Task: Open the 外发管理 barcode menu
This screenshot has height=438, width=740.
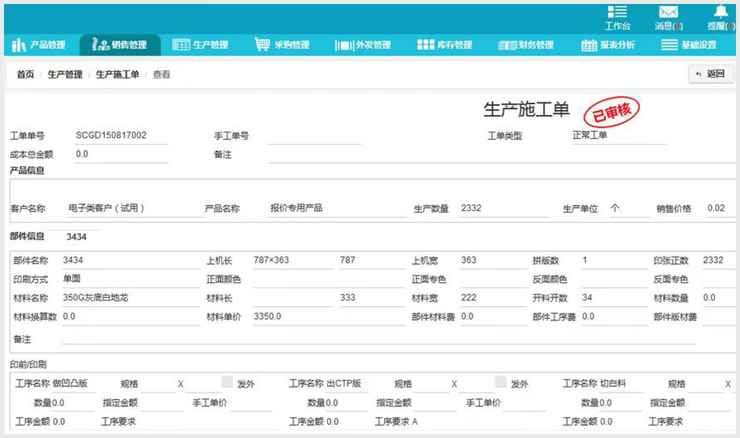Action: [x=365, y=45]
